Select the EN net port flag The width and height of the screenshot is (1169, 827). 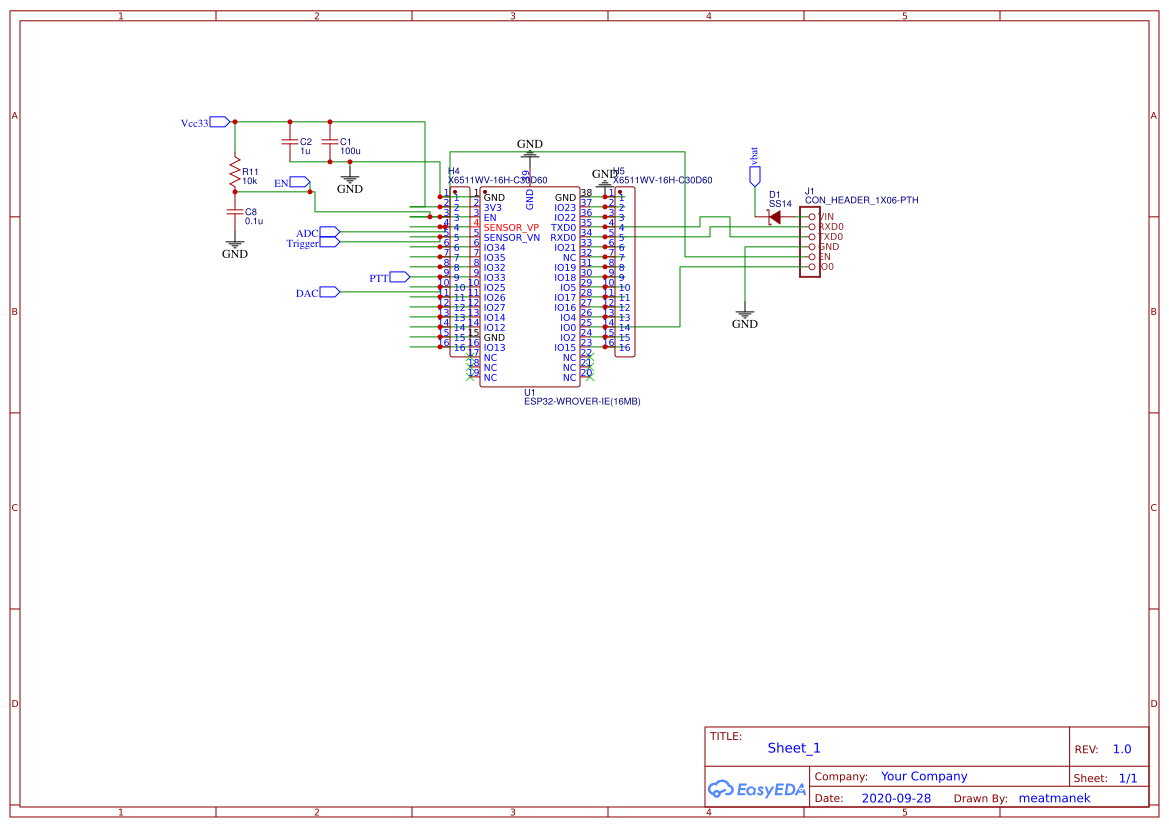(x=300, y=182)
